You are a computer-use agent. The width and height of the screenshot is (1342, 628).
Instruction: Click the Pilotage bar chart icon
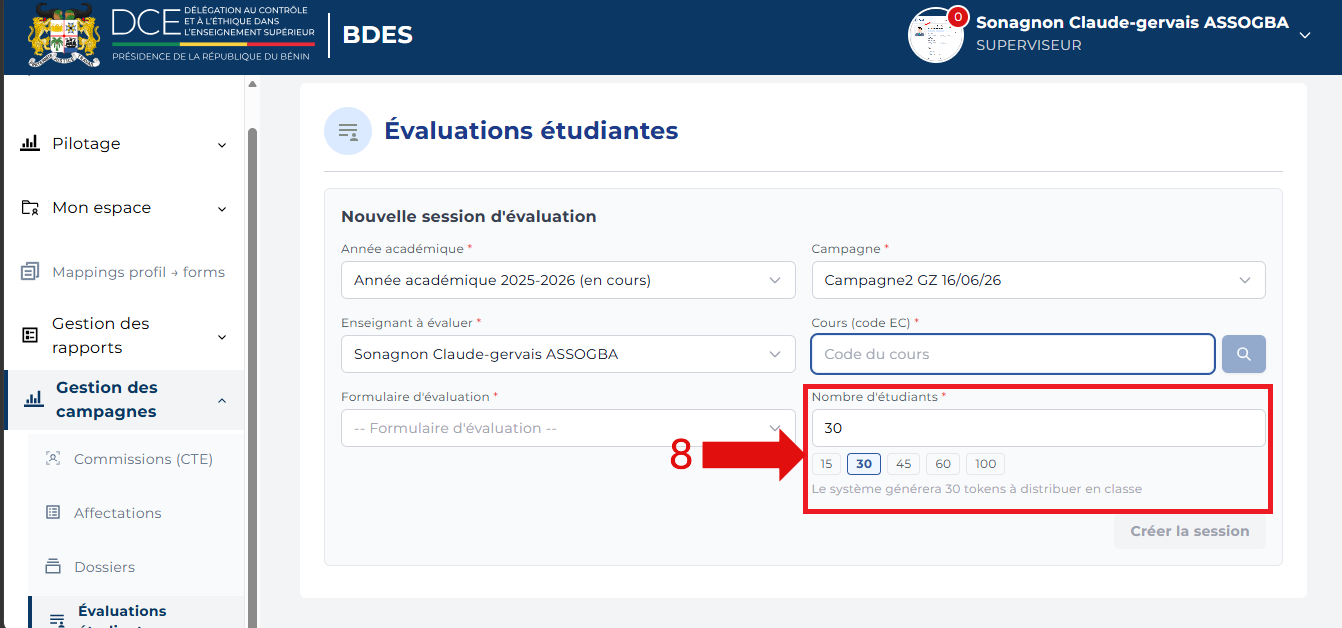click(x=30, y=144)
